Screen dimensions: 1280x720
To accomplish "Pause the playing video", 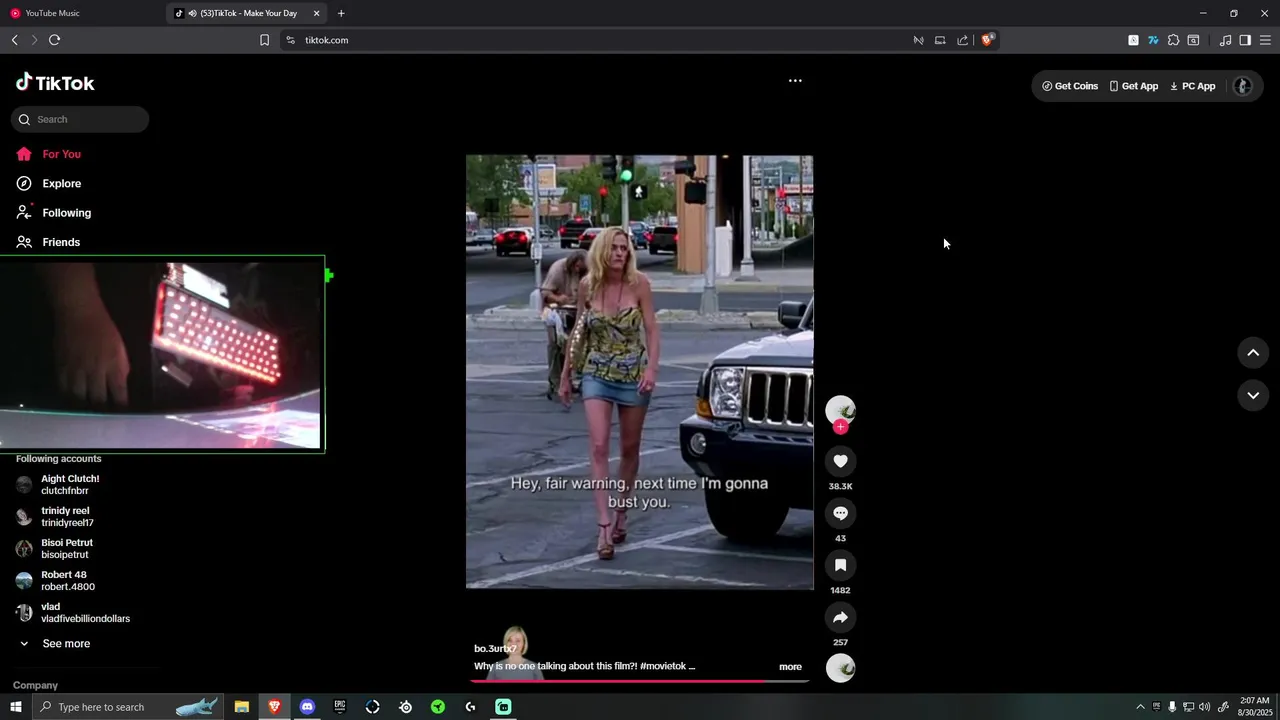I will (x=640, y=372).
